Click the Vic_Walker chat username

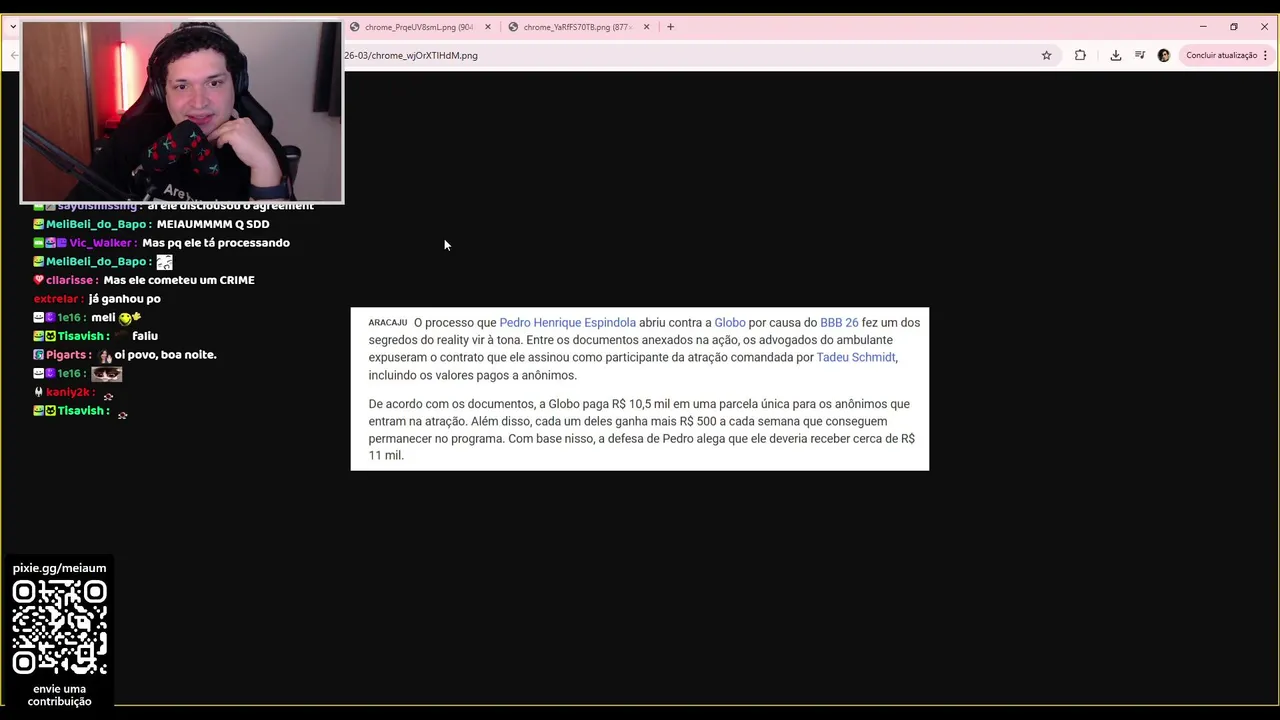point(101,243)
